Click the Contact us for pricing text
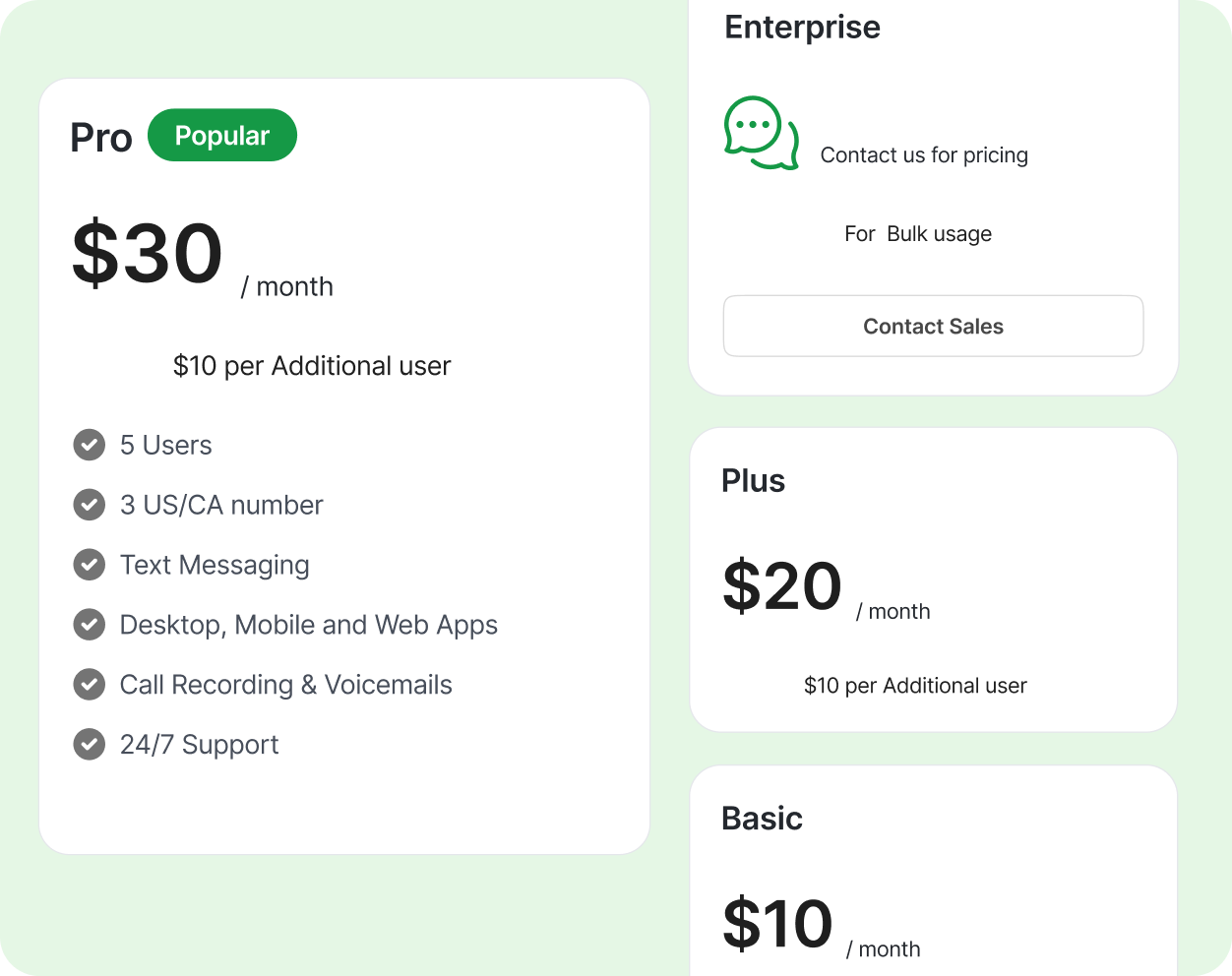Image resolution: width=1232 pixels, height=976 pixels. [924, 155]
